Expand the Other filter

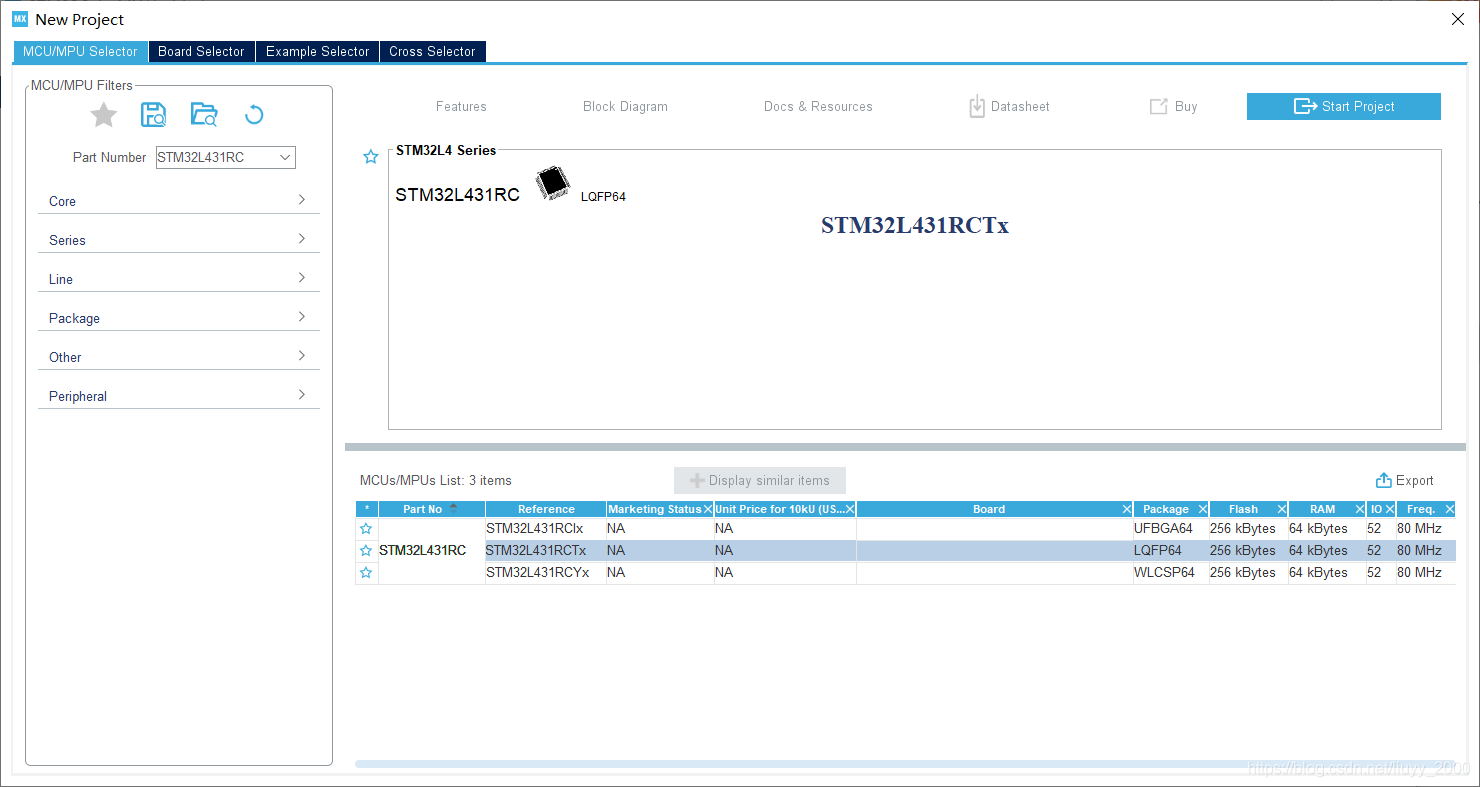(x=177, y=357)
